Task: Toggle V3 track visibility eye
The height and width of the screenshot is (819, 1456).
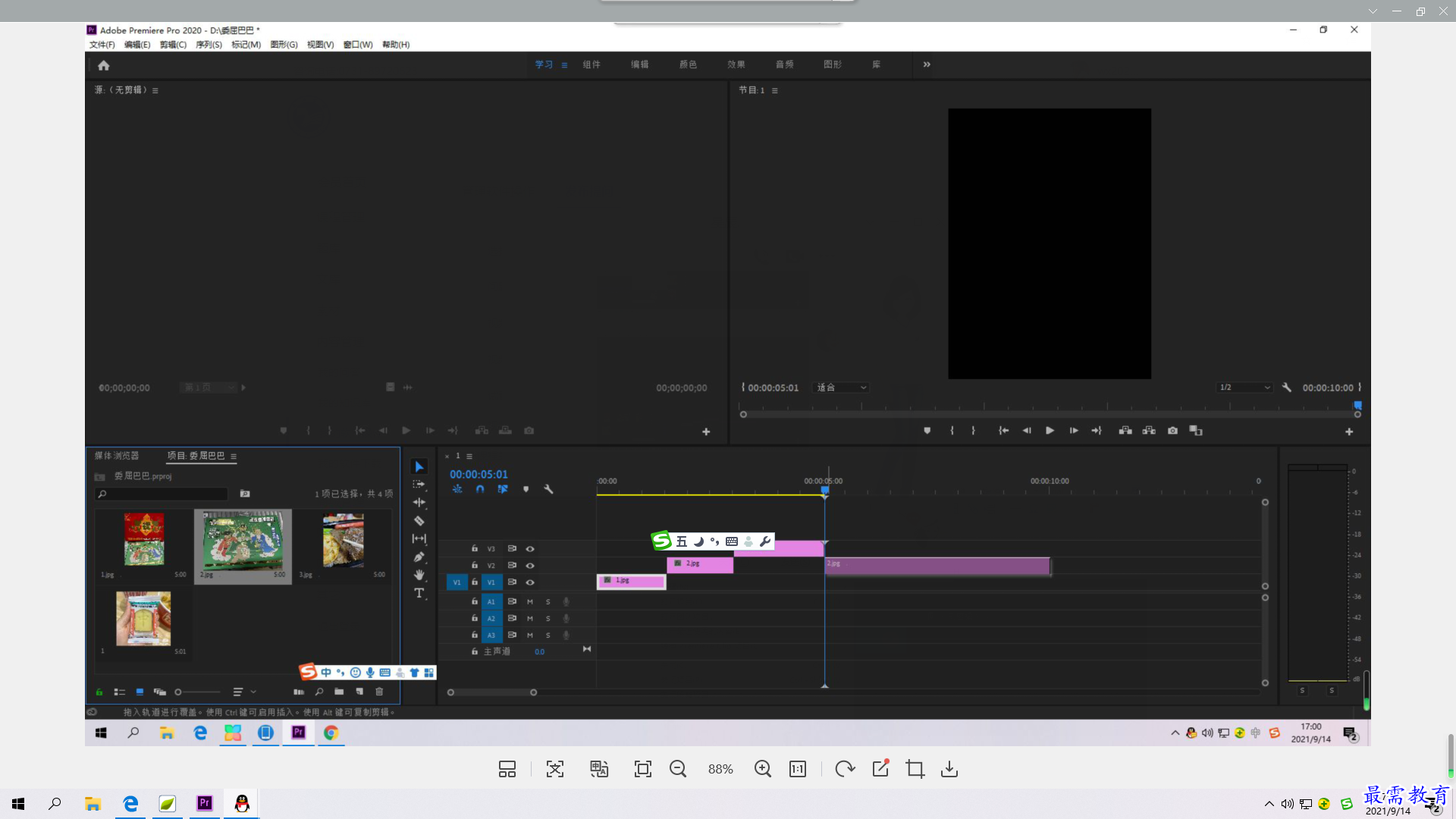Action: 530,549
